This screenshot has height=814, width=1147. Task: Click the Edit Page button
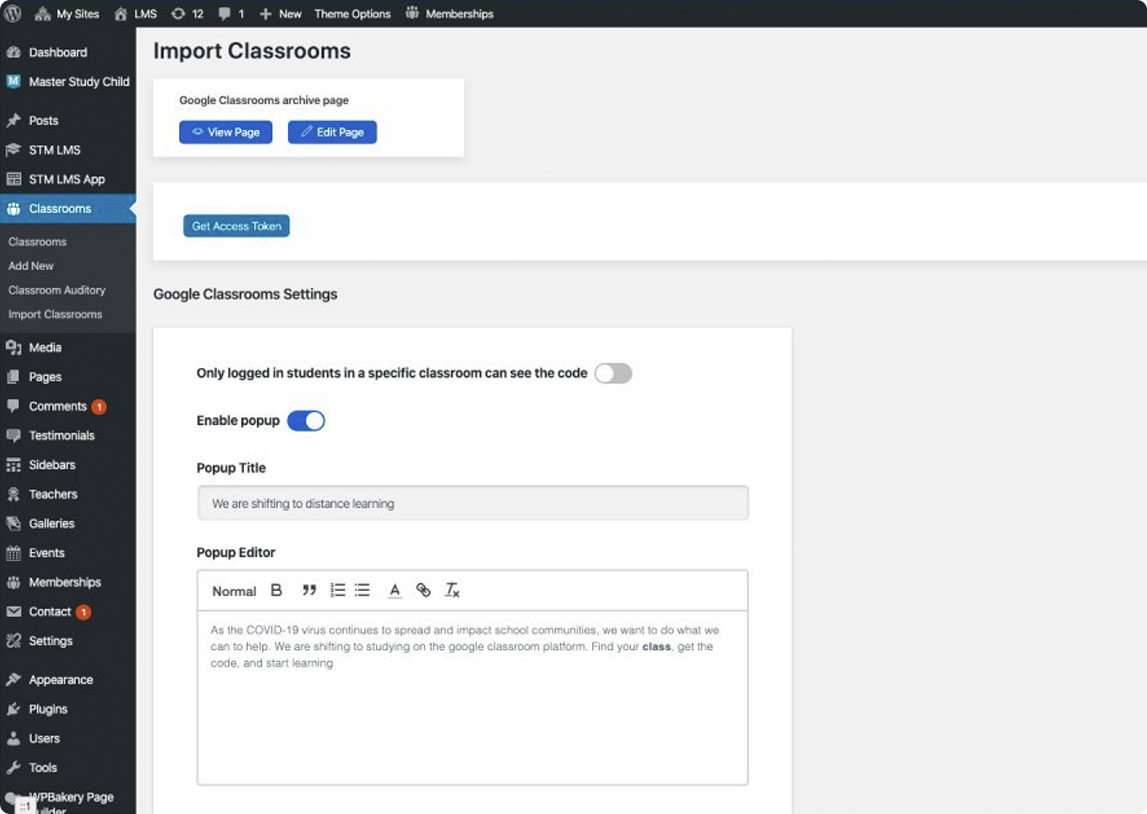click(332, 132)
